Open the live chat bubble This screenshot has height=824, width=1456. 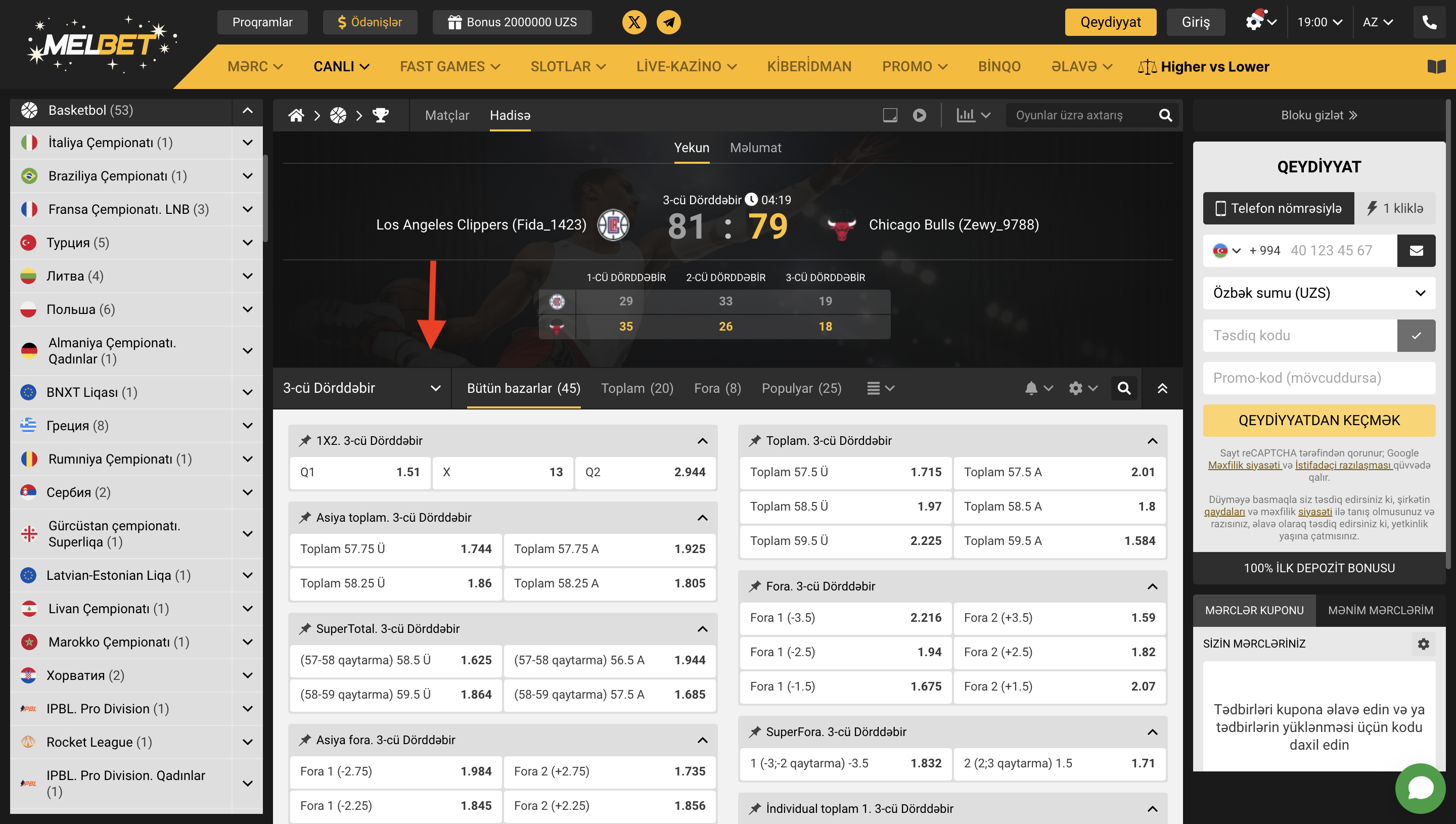[1420, 788]
